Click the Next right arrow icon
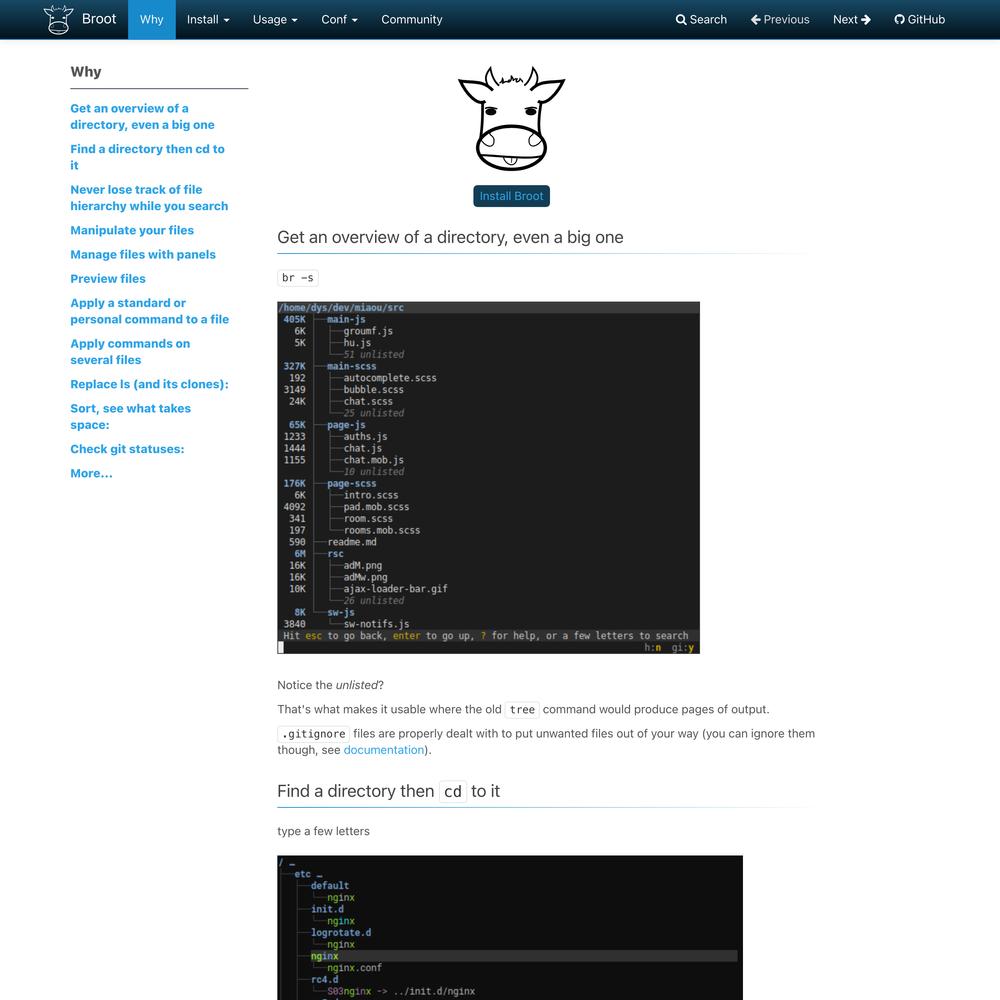Screen dimensions: 1000x1000 click(865, 20)
